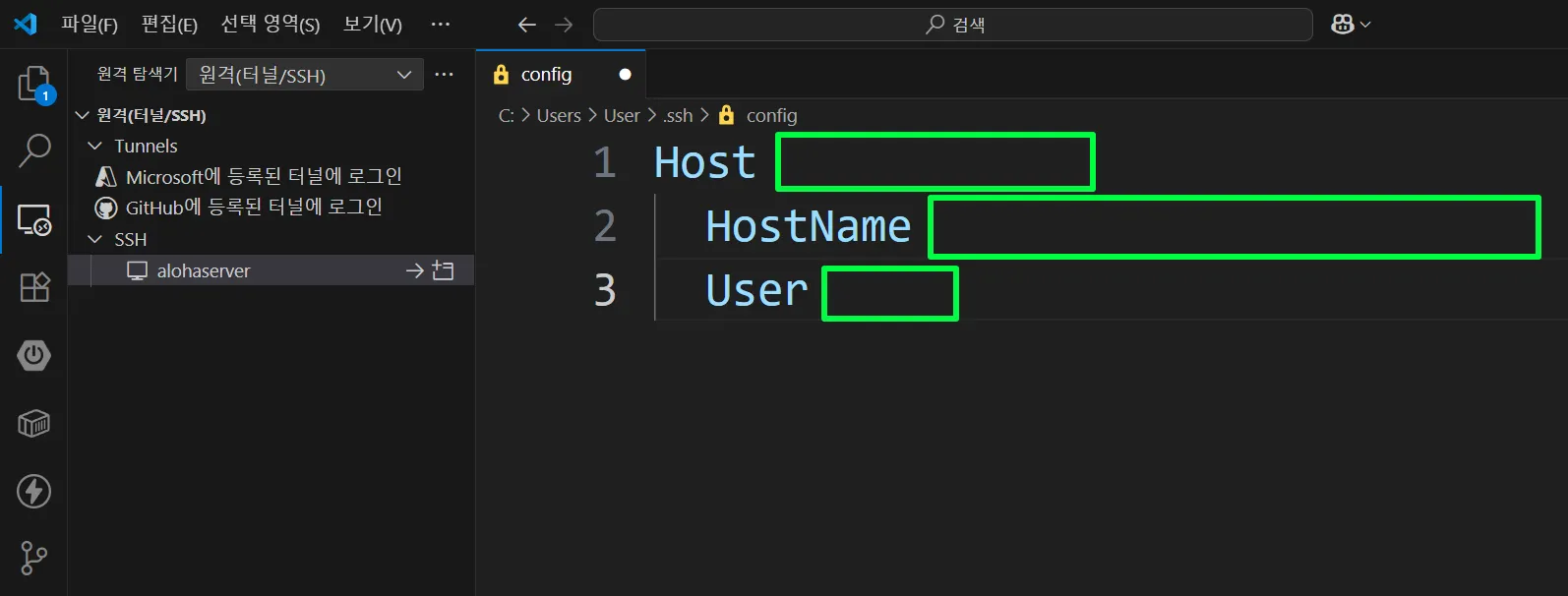This screenshot has height=596, width=1568.
Task: Click the lock icon on config tab
Action: (x=501, y=75)
